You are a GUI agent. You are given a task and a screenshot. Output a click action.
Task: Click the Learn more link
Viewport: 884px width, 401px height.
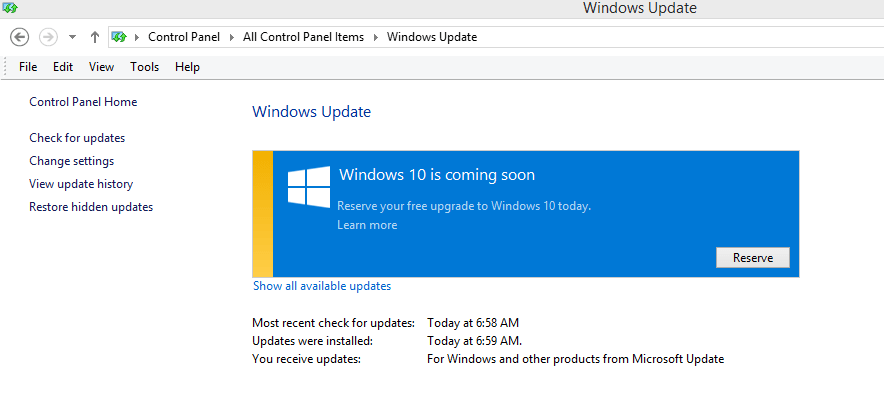coord(367,225)
